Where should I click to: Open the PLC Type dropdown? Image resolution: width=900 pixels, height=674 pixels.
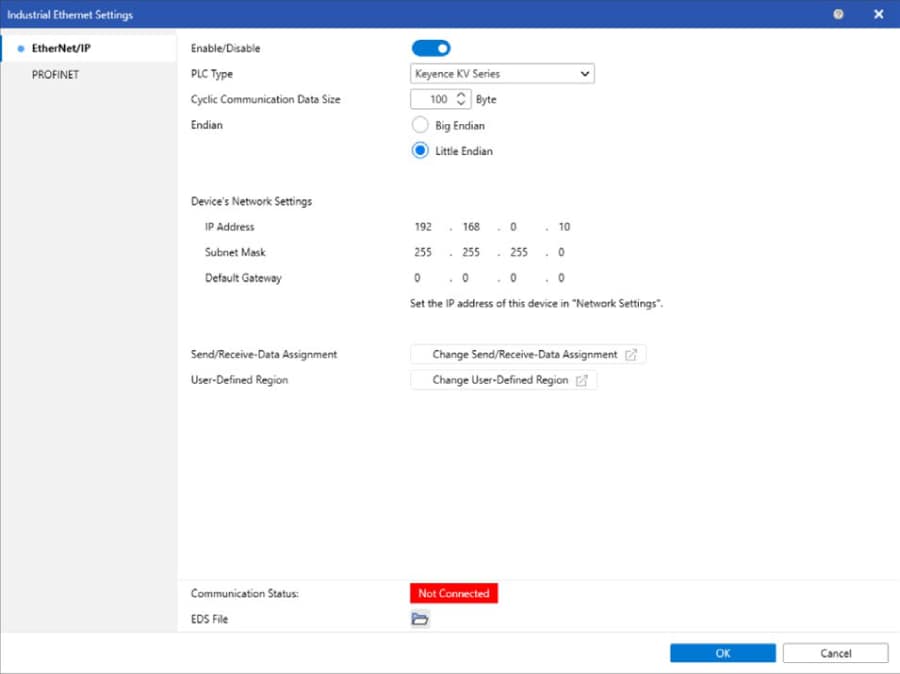[x=502, y=74]
